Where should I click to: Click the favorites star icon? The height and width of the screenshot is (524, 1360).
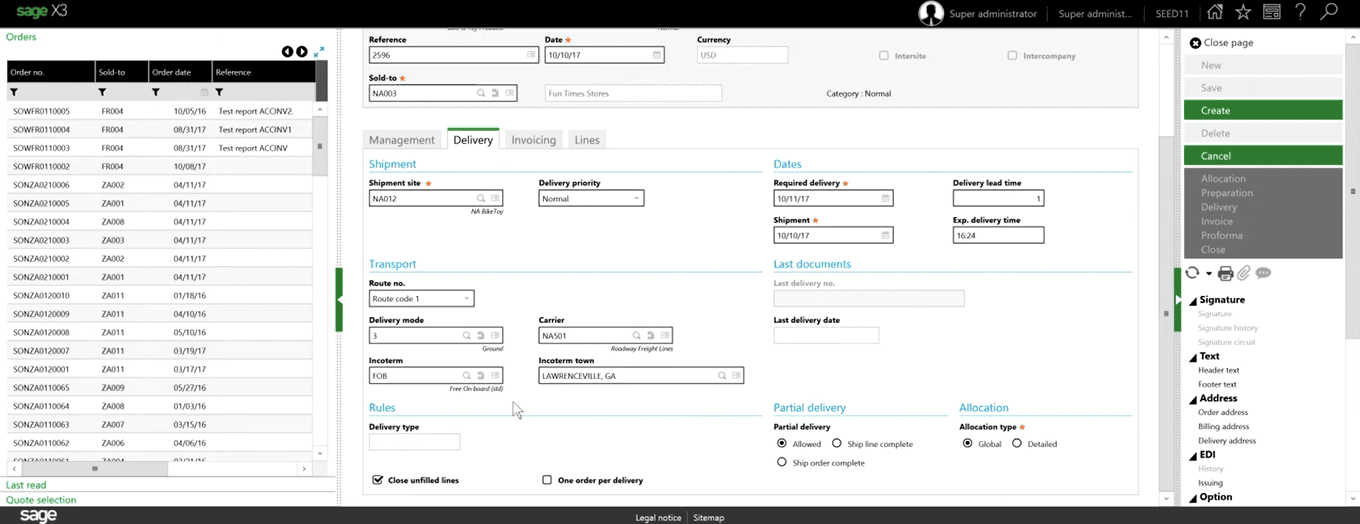pyautogui.click(x=1243, y=13)
